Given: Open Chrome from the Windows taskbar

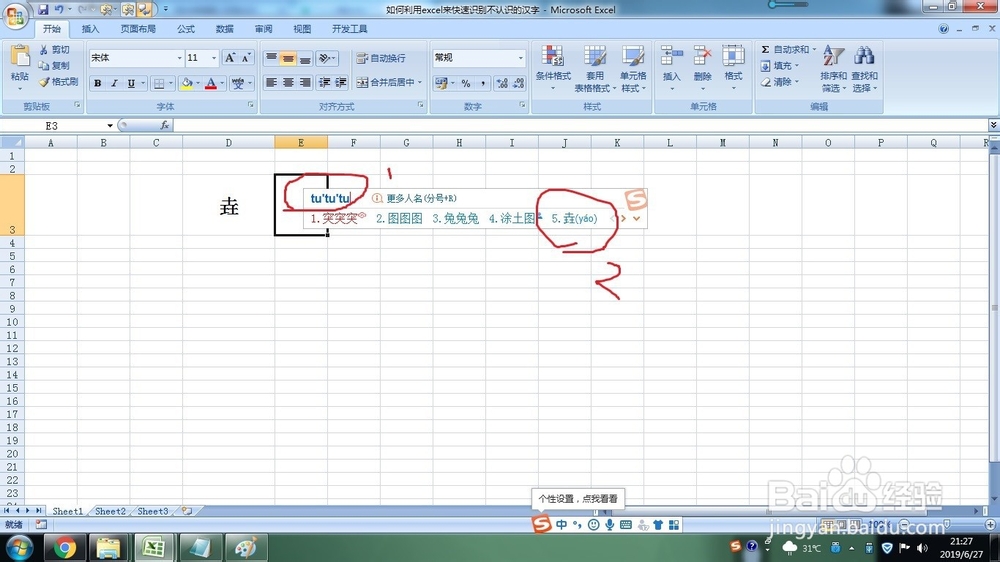Looking at the screenshot, I should [64, 548].
